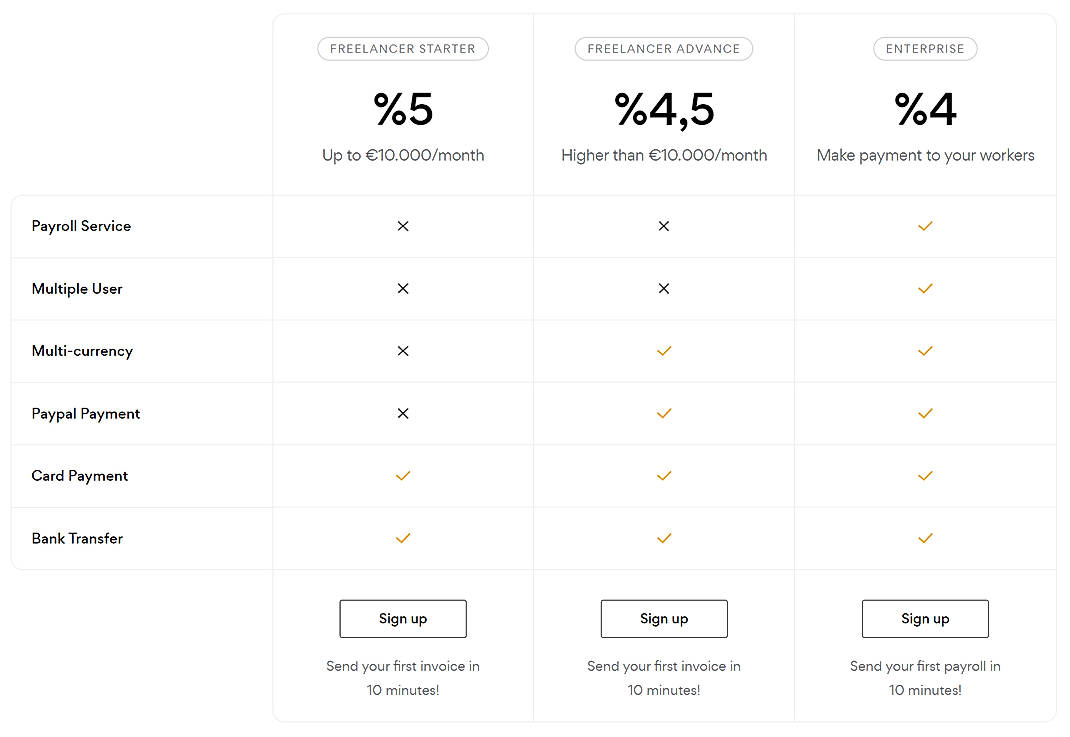Screen dimensions: 1070x737
Task: Click the Freelancer Advance Bank Transfer checkmark
Action: (664, 538)
